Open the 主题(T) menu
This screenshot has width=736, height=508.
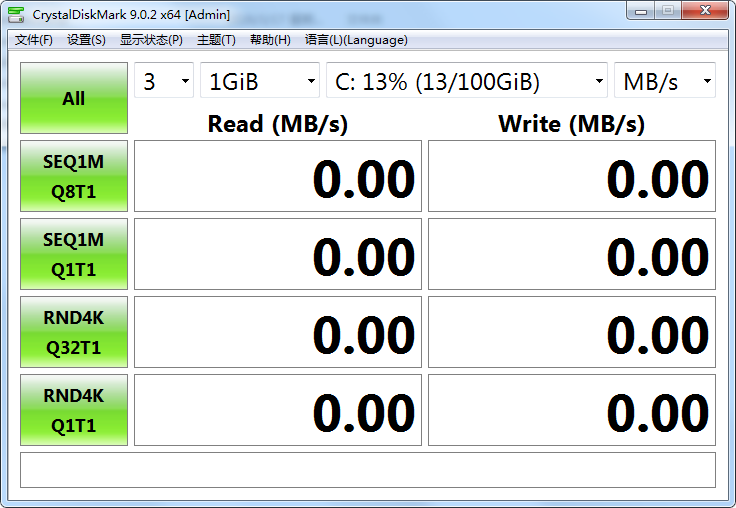[216, 40]
